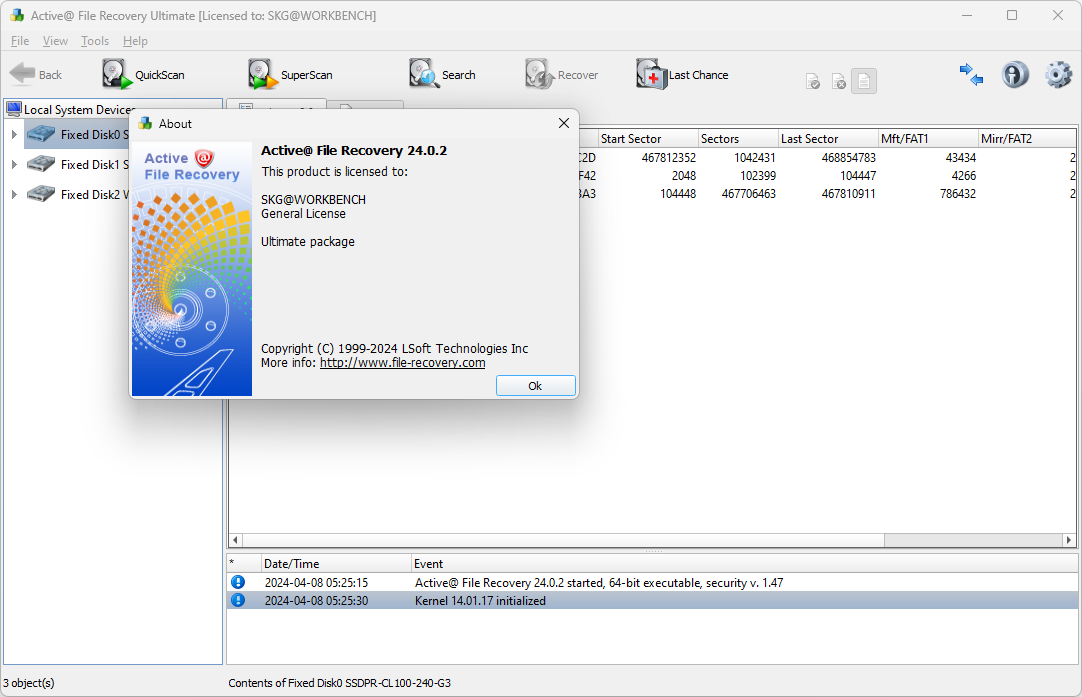Click the application icon in the title bar
The width and height of the screenshot is (1082, 697).
(17, 15)
